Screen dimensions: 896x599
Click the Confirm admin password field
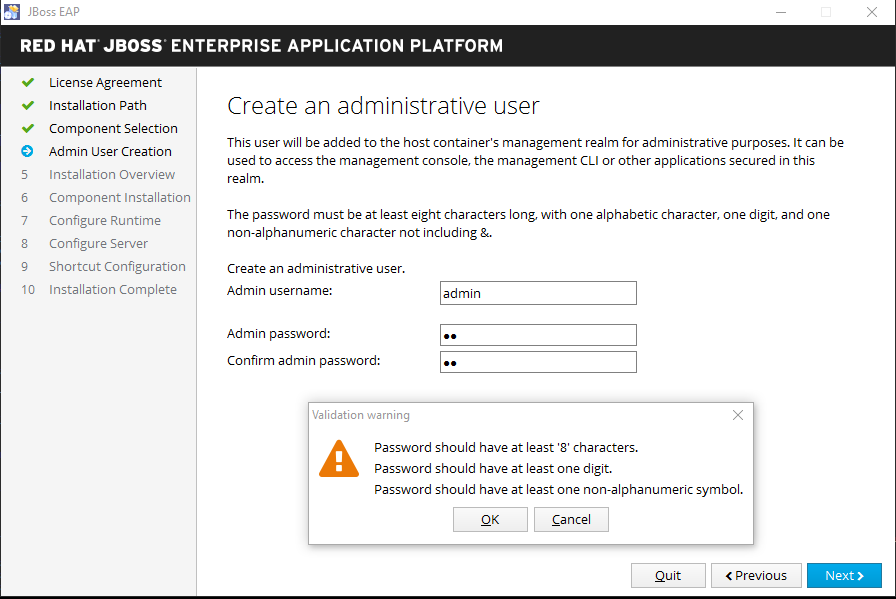click(x=538, y=362)
